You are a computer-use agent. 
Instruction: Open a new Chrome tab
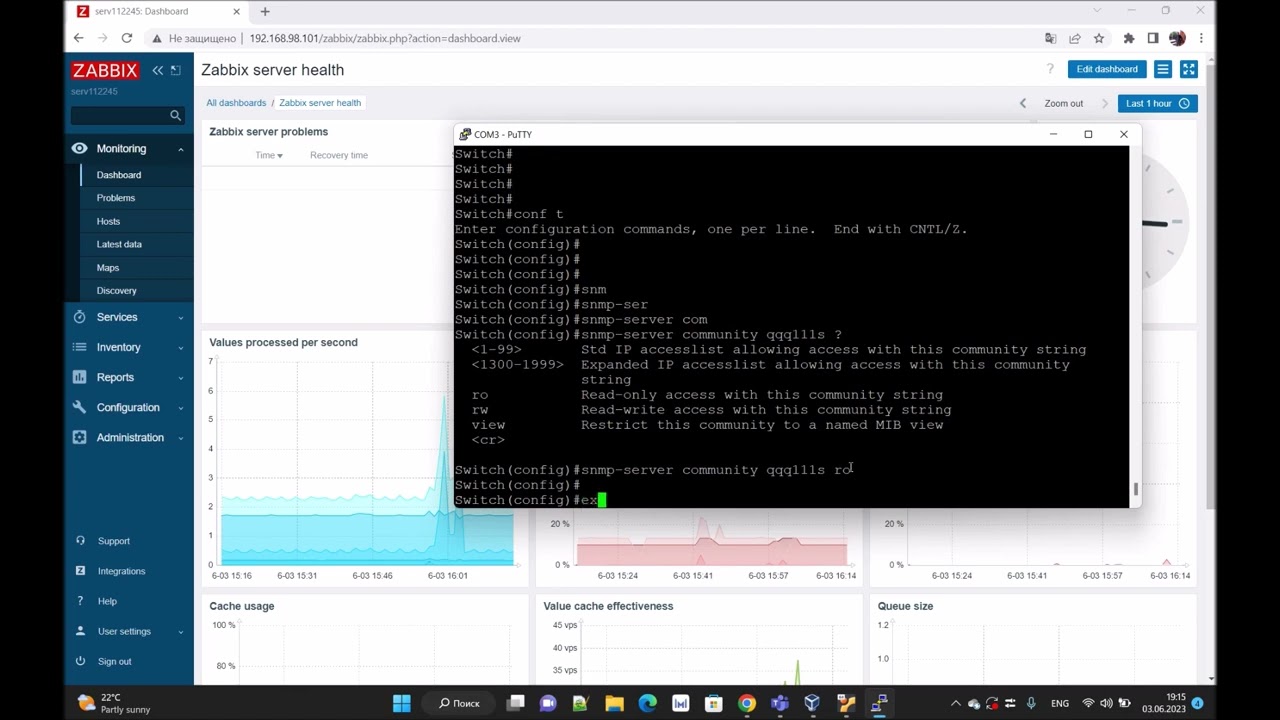pyautogui.click(x=265, y=11)
